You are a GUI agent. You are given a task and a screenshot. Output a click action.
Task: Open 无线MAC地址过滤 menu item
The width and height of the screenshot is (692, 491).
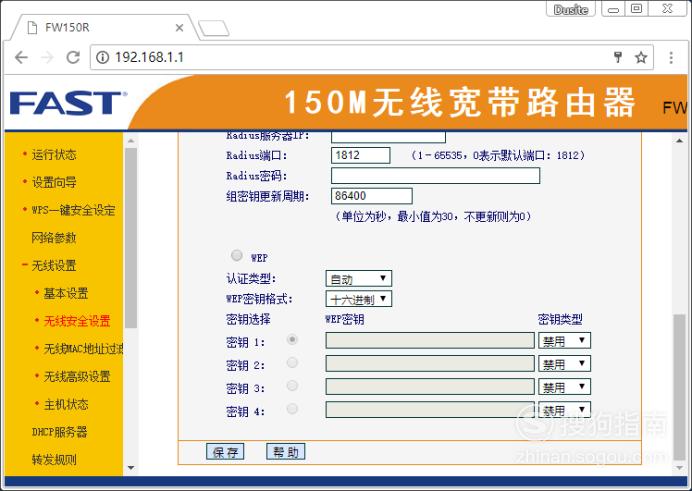click(83, 349)
